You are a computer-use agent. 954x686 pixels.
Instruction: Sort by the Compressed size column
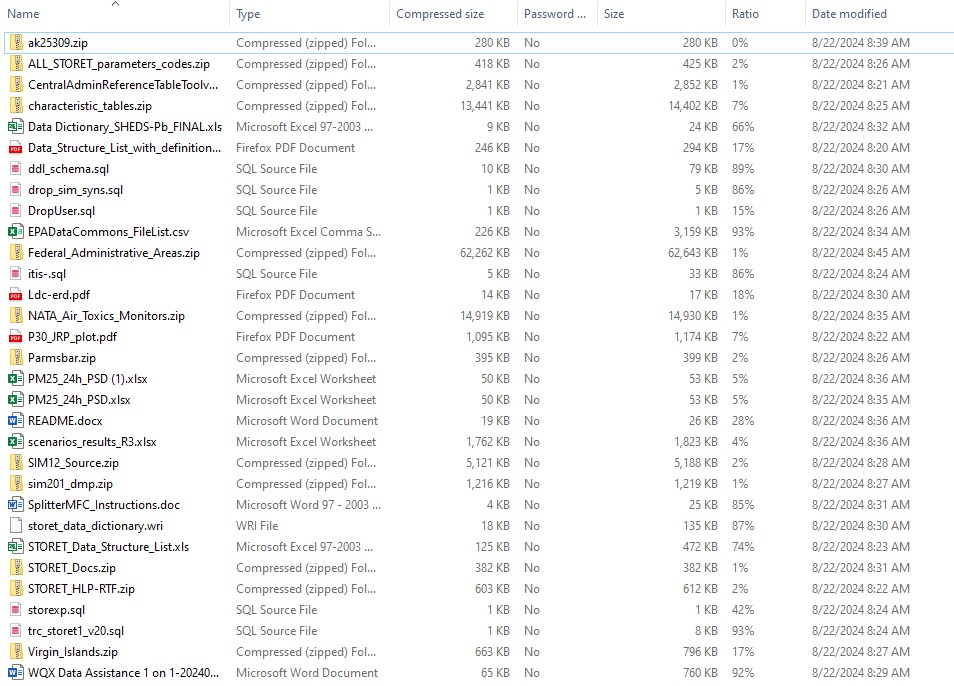coord(440,14)
